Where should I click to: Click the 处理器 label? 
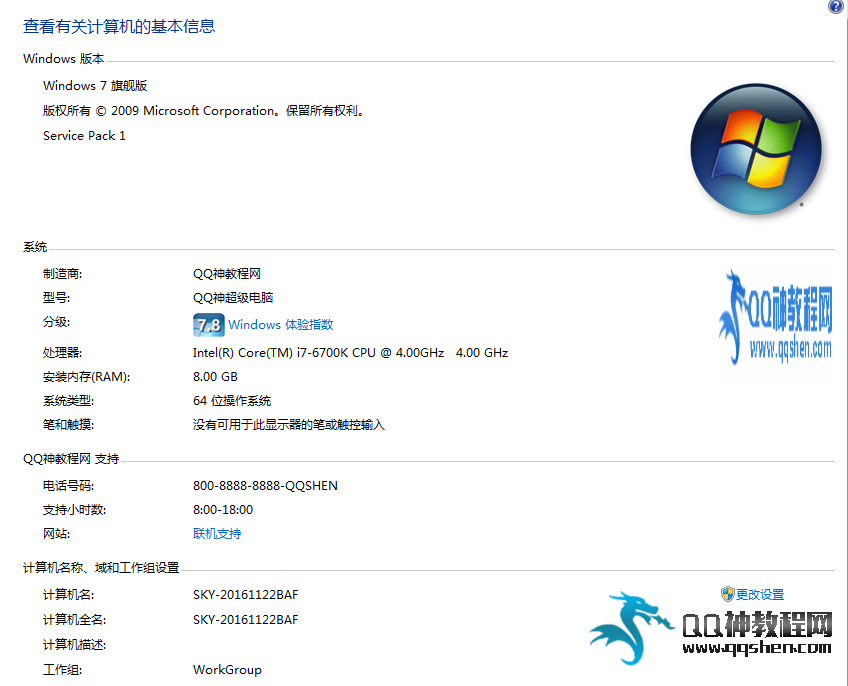click(63, 353)
